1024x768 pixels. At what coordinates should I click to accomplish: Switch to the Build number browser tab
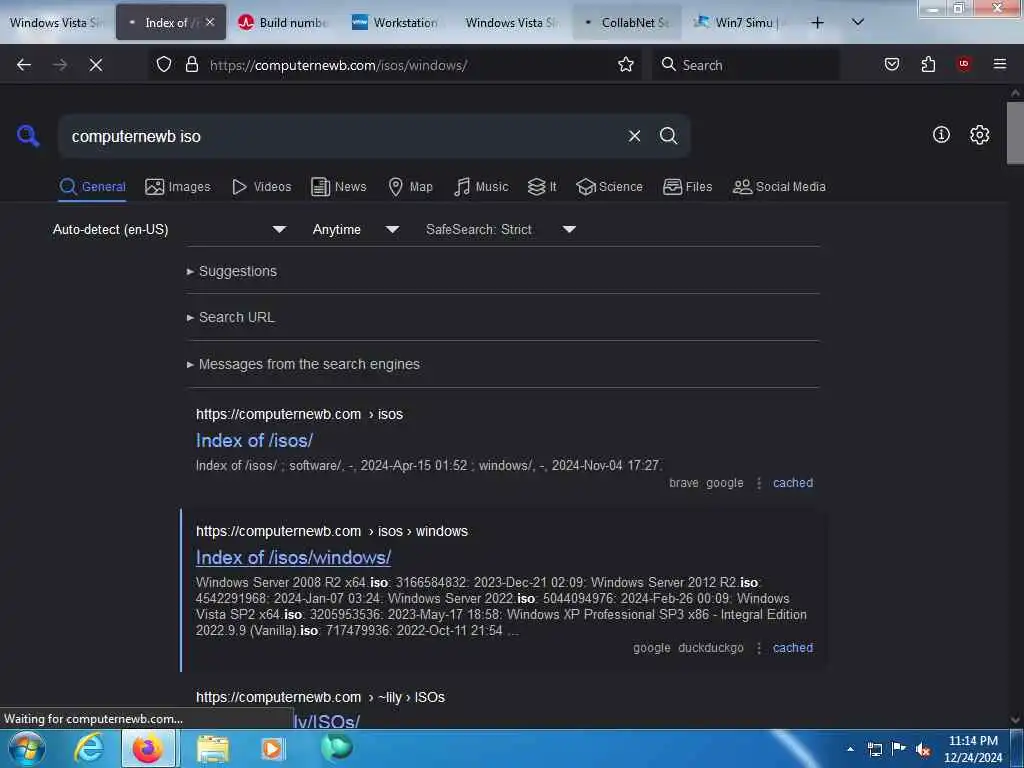(x=284, y=22)
